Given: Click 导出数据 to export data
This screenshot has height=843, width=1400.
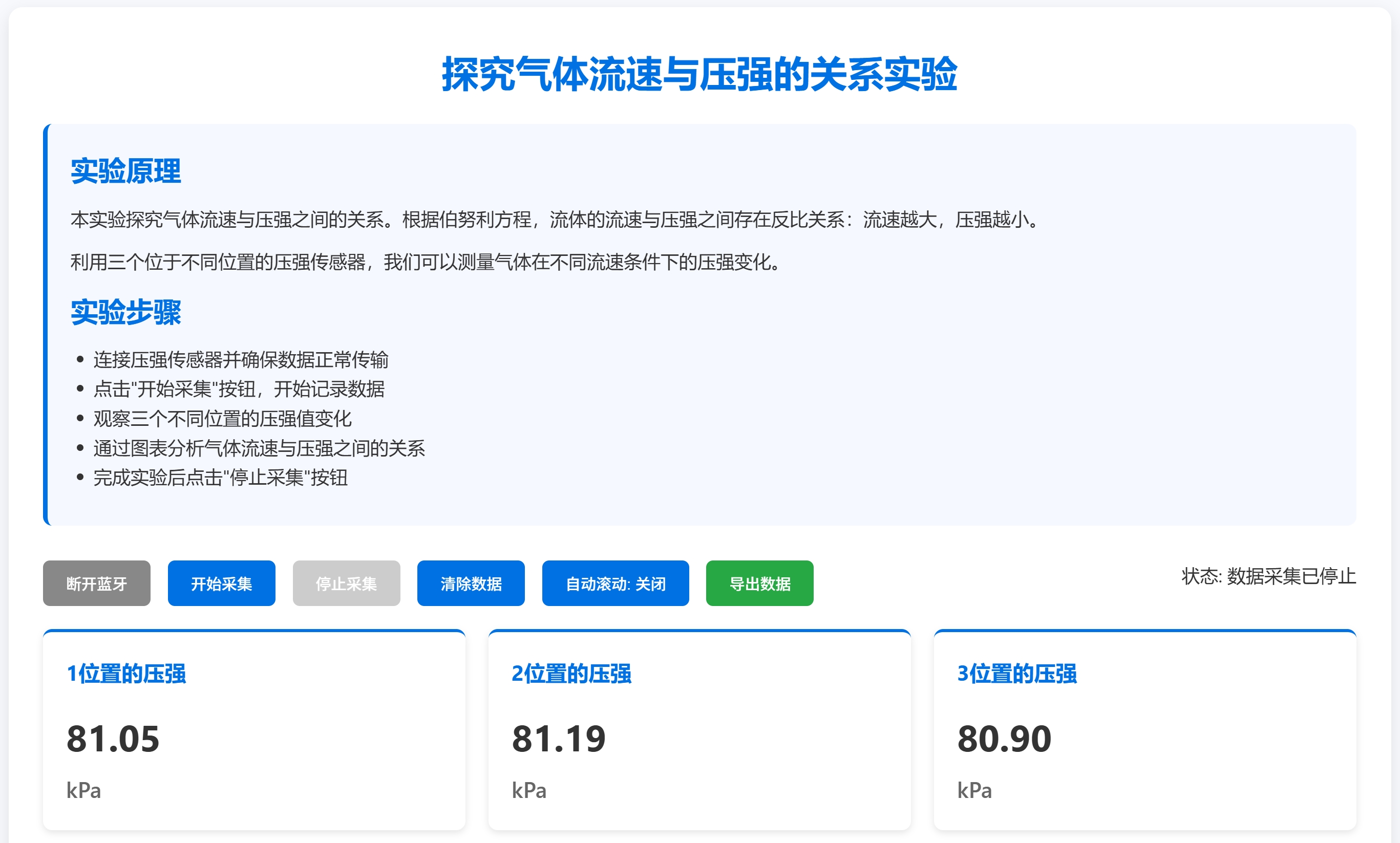Looking at the screenshot, I should tap(759, 583).
